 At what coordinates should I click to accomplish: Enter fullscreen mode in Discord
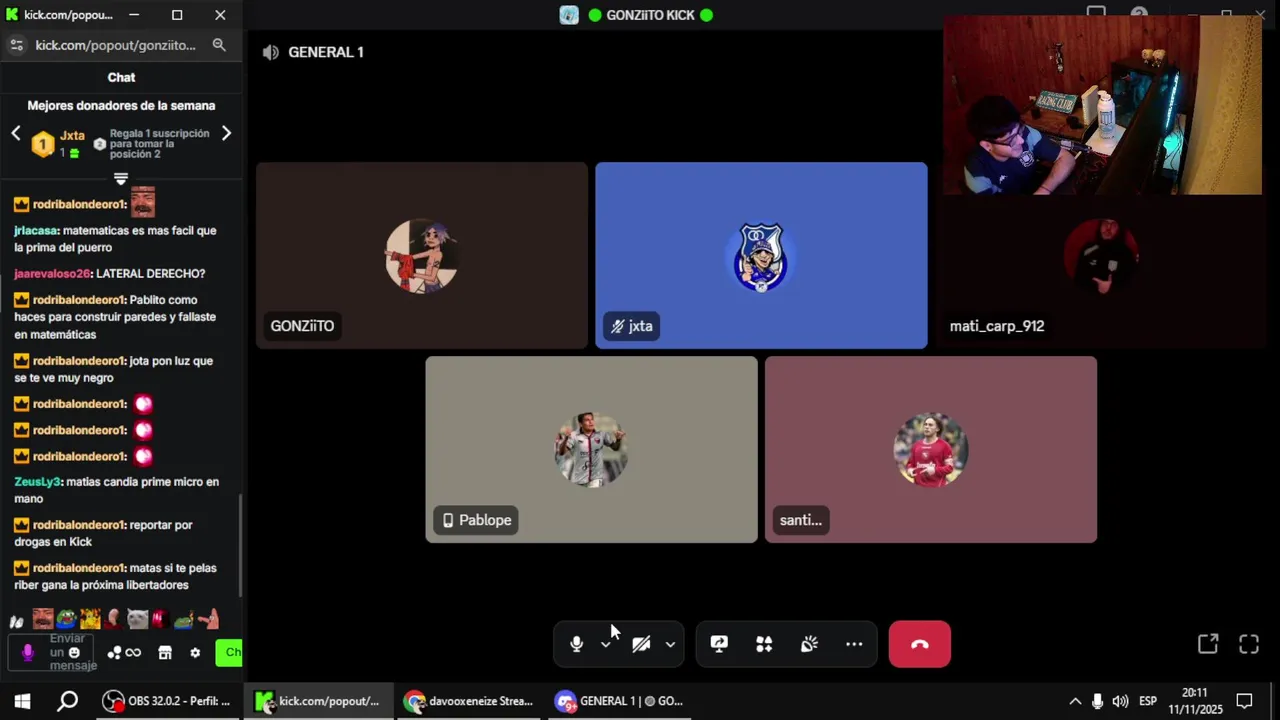1249,644
